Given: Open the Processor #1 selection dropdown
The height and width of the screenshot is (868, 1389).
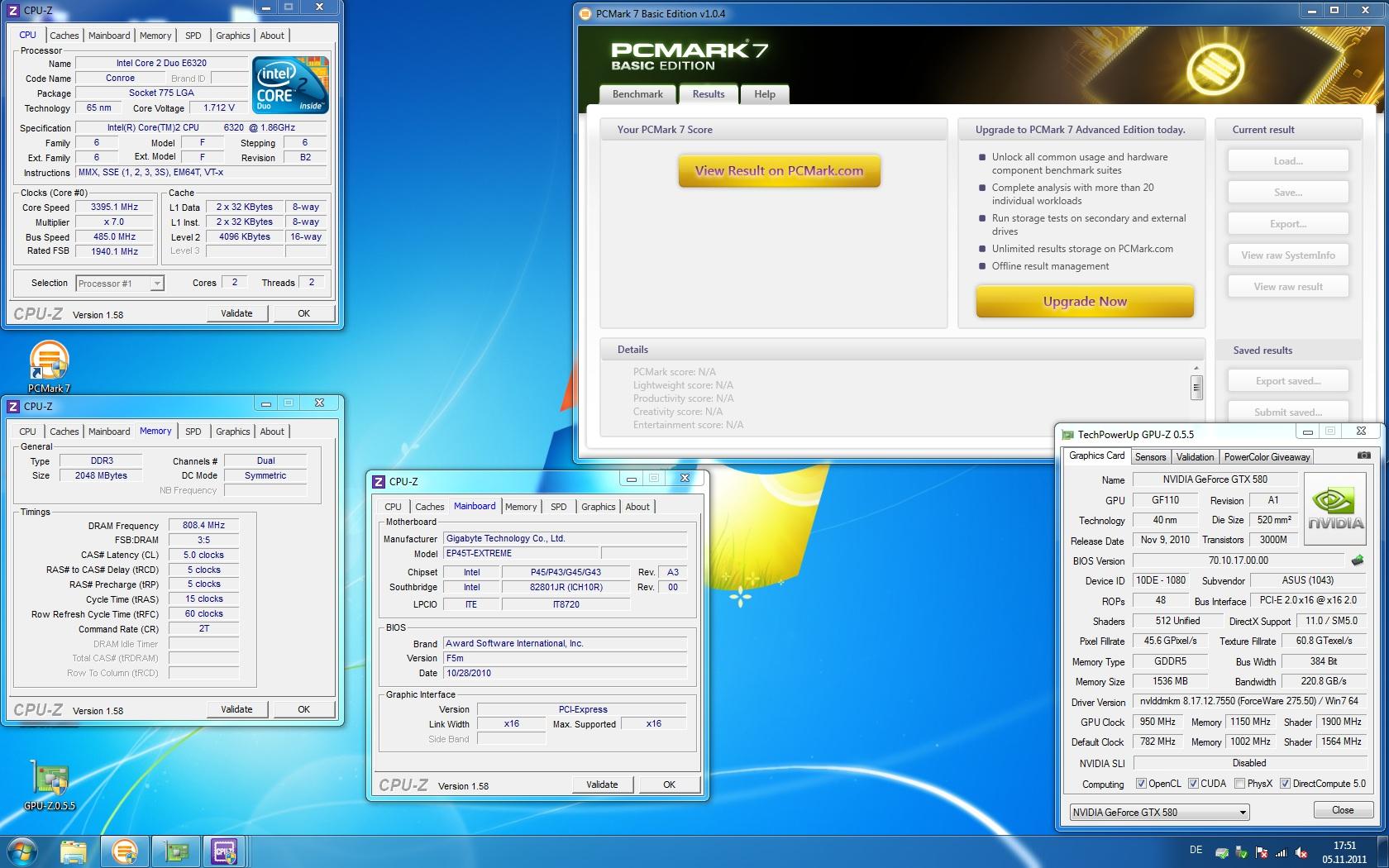Looking at the screenshot, I should [120, 284].
